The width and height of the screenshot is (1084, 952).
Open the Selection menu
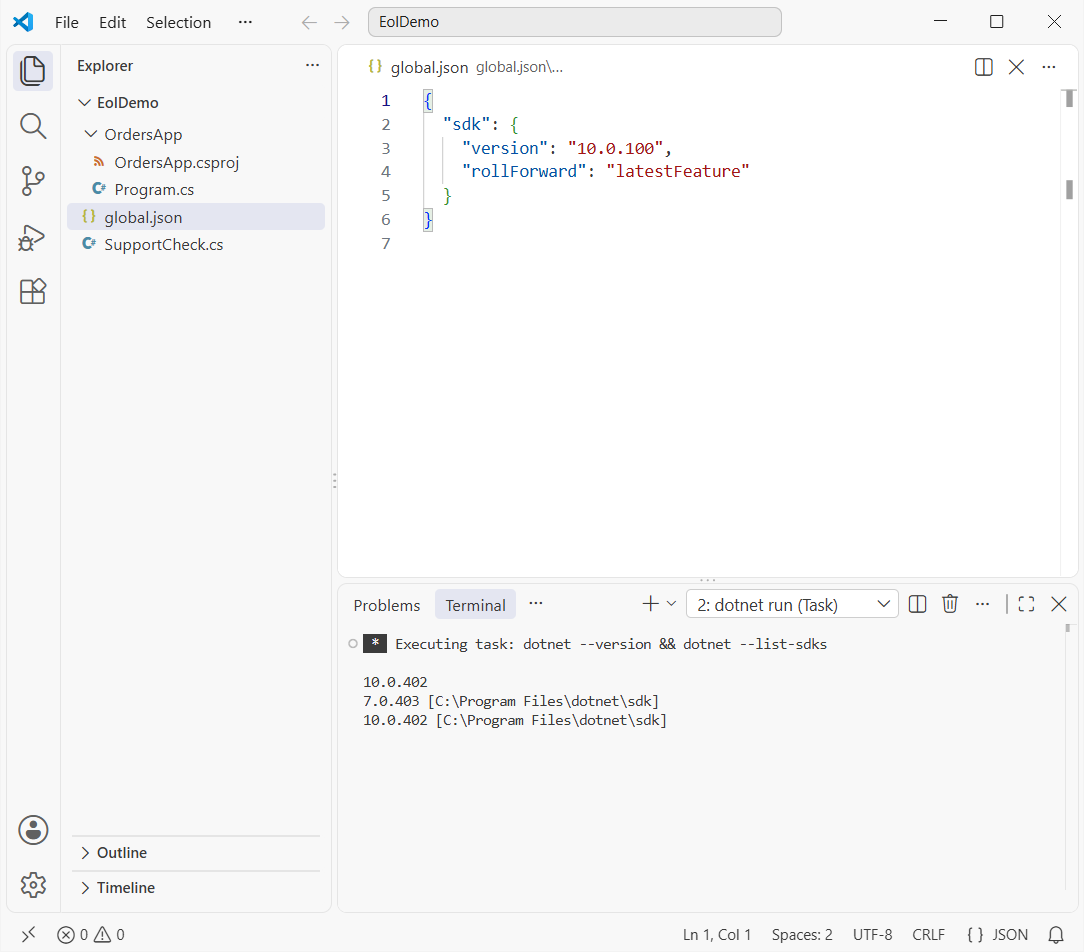coord(178,22)
